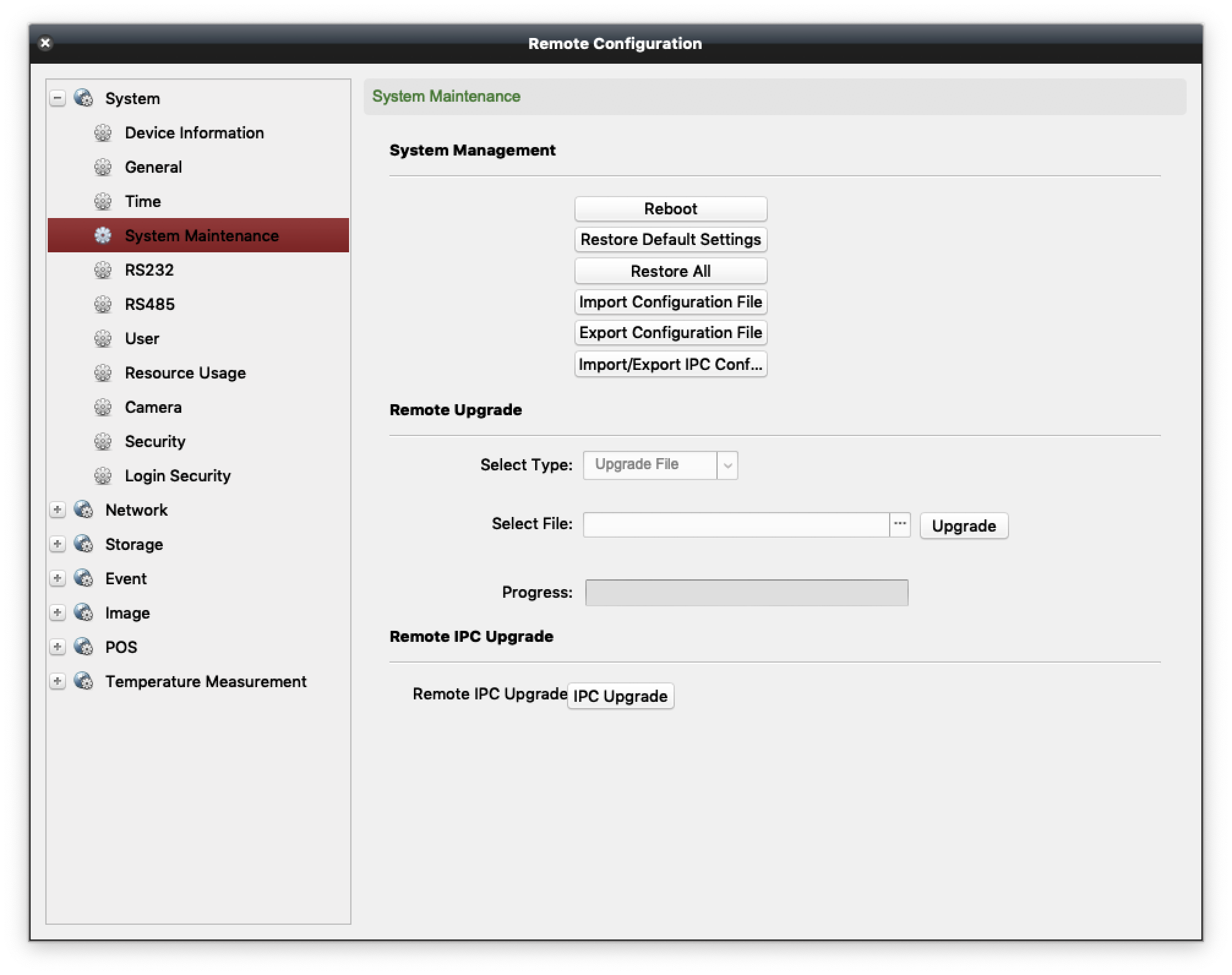This screenshot has width=1232, height=975.
Task: Click the browse file button for upgrade
Action: 899,524
